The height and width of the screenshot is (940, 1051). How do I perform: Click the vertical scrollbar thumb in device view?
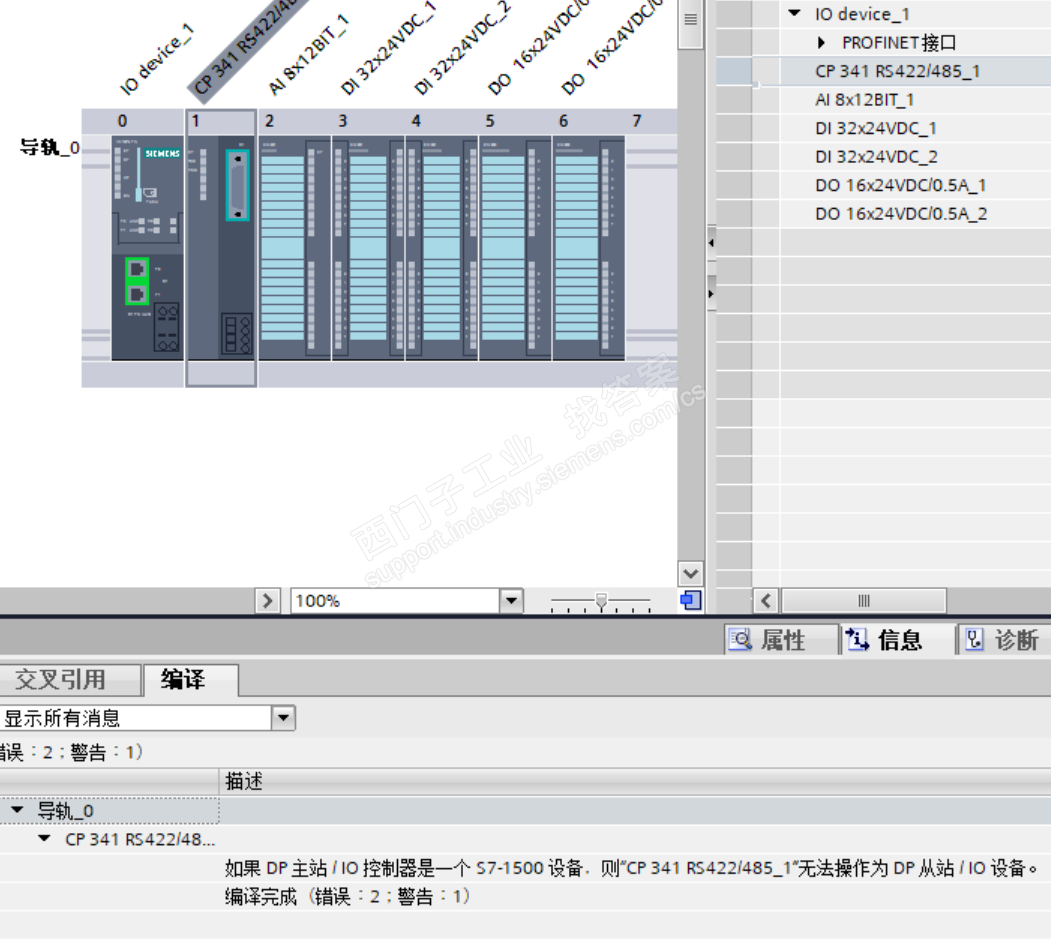pyautogui.click(x=690, y=24)
